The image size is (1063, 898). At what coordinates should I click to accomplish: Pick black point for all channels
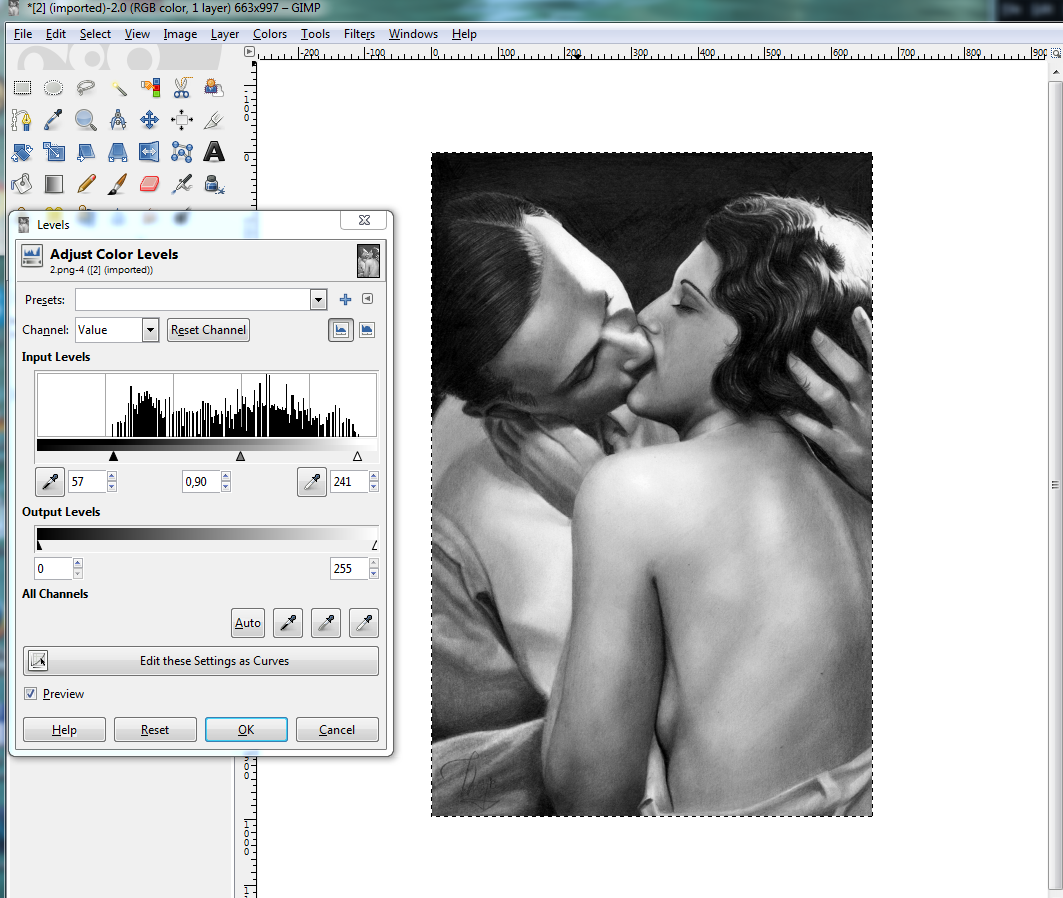point(288,623)
